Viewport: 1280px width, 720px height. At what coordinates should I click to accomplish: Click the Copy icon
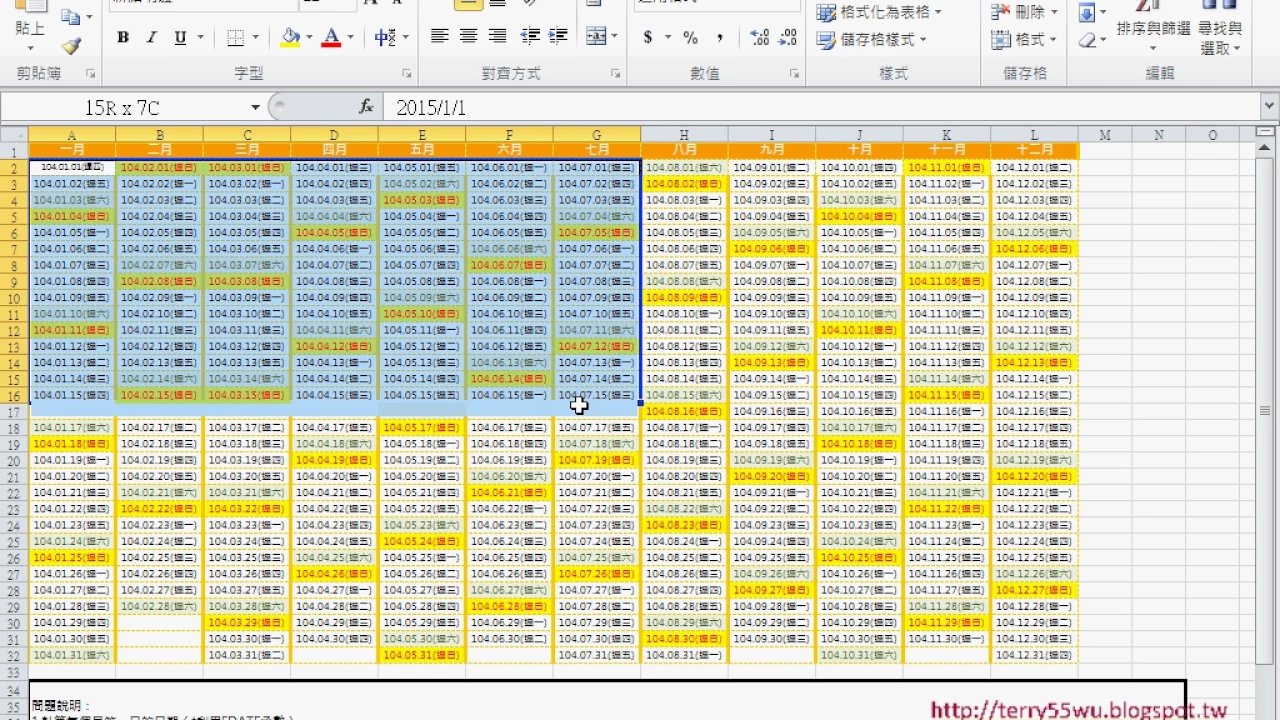click(70, 17)
